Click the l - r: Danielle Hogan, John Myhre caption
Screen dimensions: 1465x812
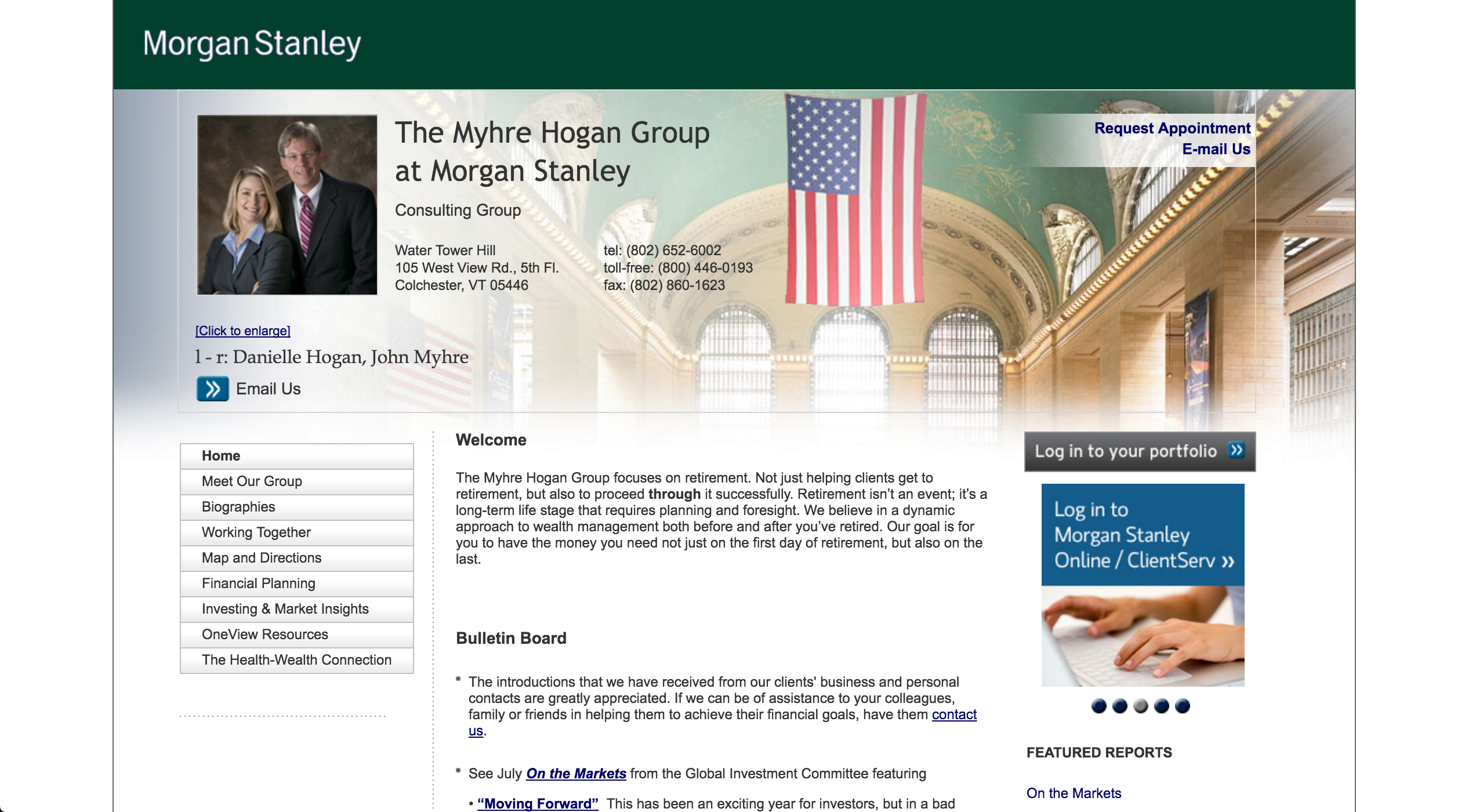pyautogui.click(x=332, y=357)
